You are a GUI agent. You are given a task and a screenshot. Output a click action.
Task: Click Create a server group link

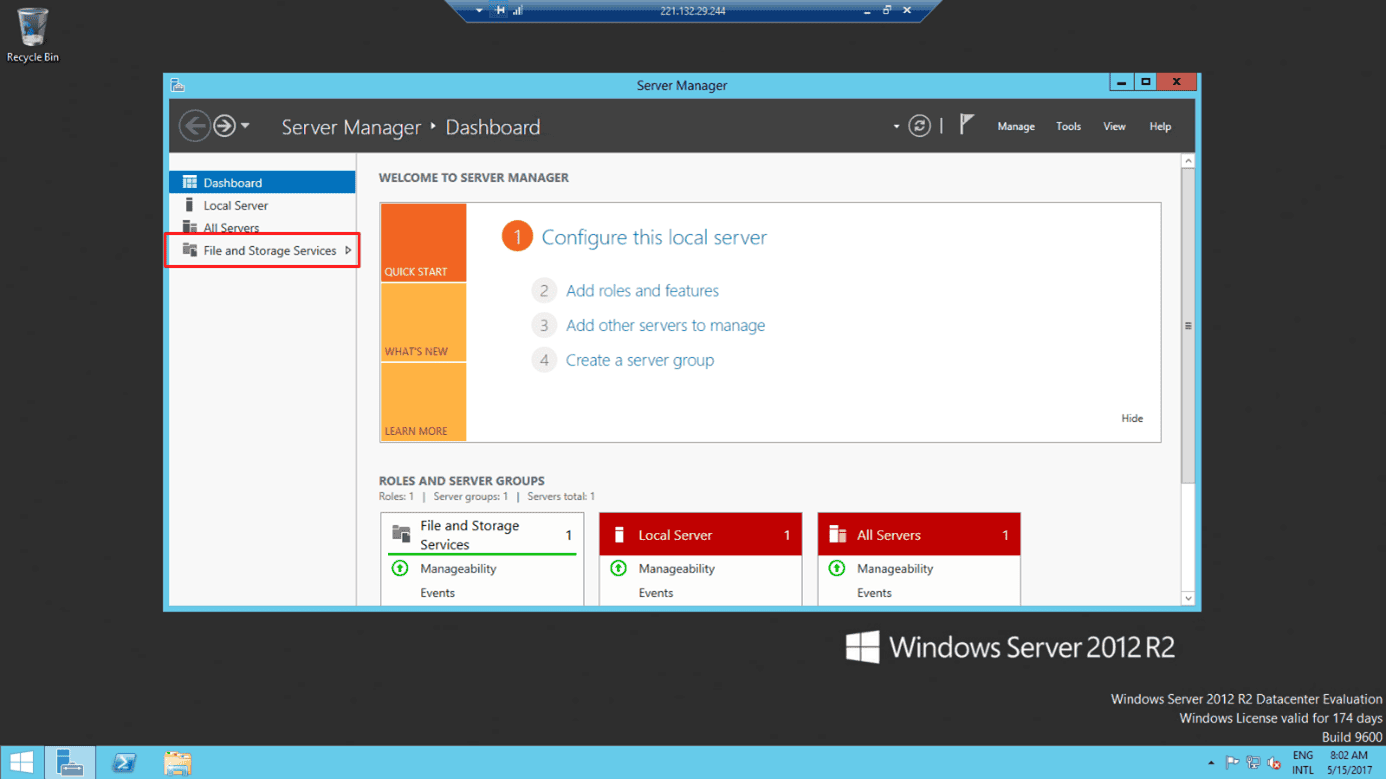click(639, 360)
